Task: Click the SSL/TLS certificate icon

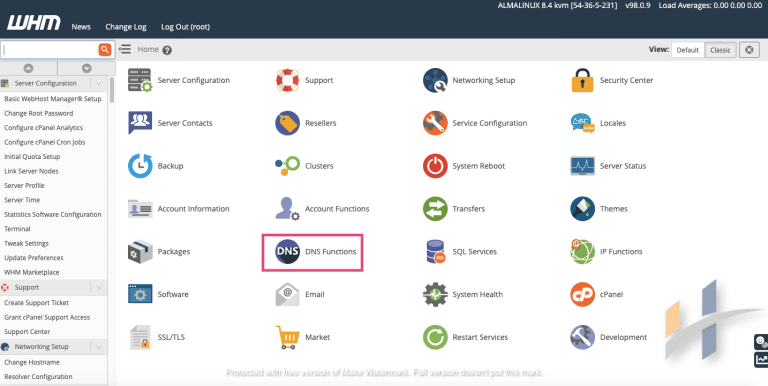Action: [x=140, y=338]
